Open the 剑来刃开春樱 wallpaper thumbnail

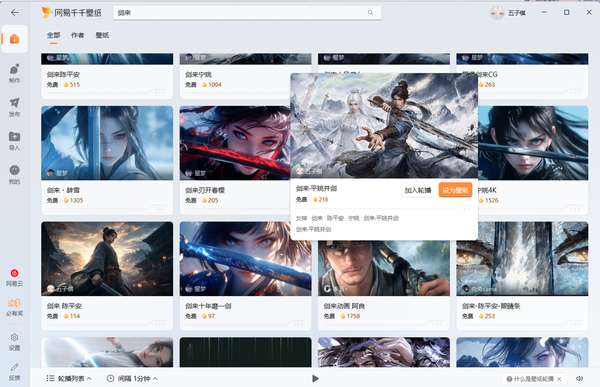[x=235, y=143]
